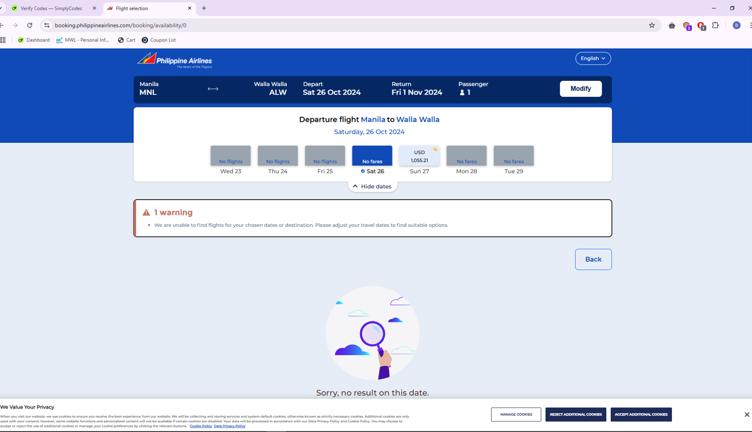Viewport: 752px width, 432px height.
Task: Dismiss the cookie privacy banner
Action: click(747, 414)
